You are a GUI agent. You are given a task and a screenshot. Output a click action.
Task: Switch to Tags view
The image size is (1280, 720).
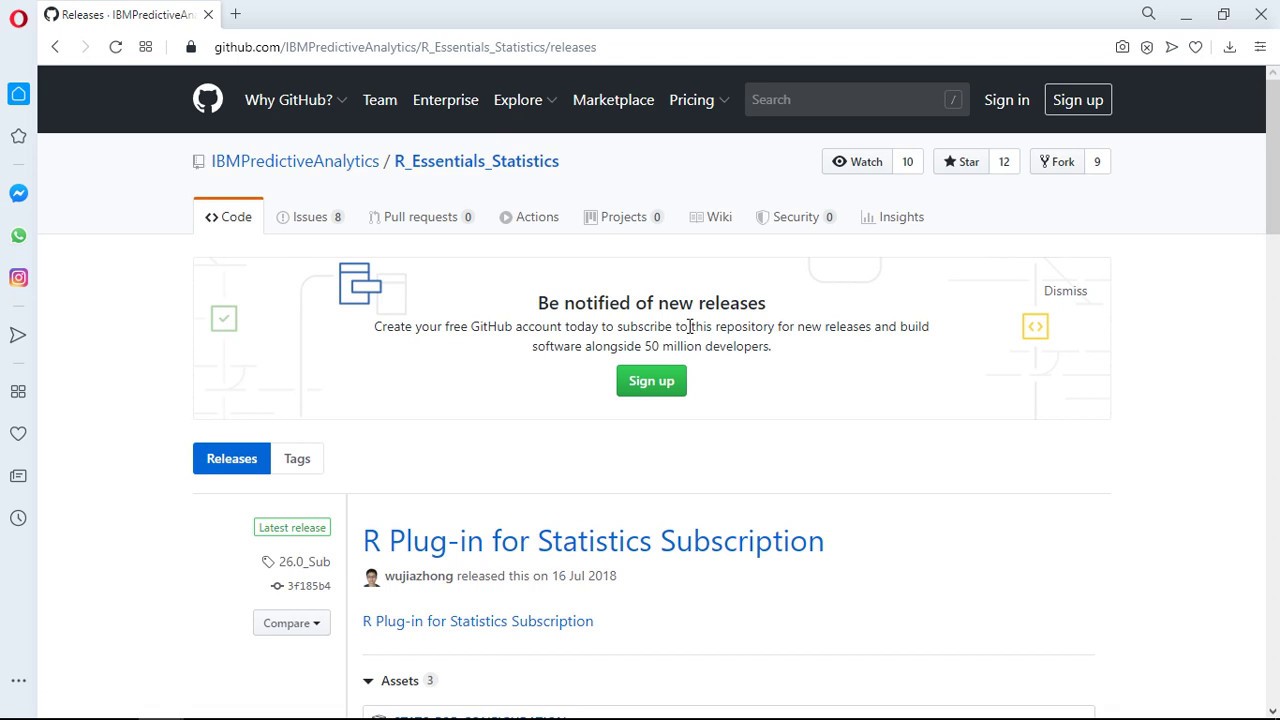(297, 459)
